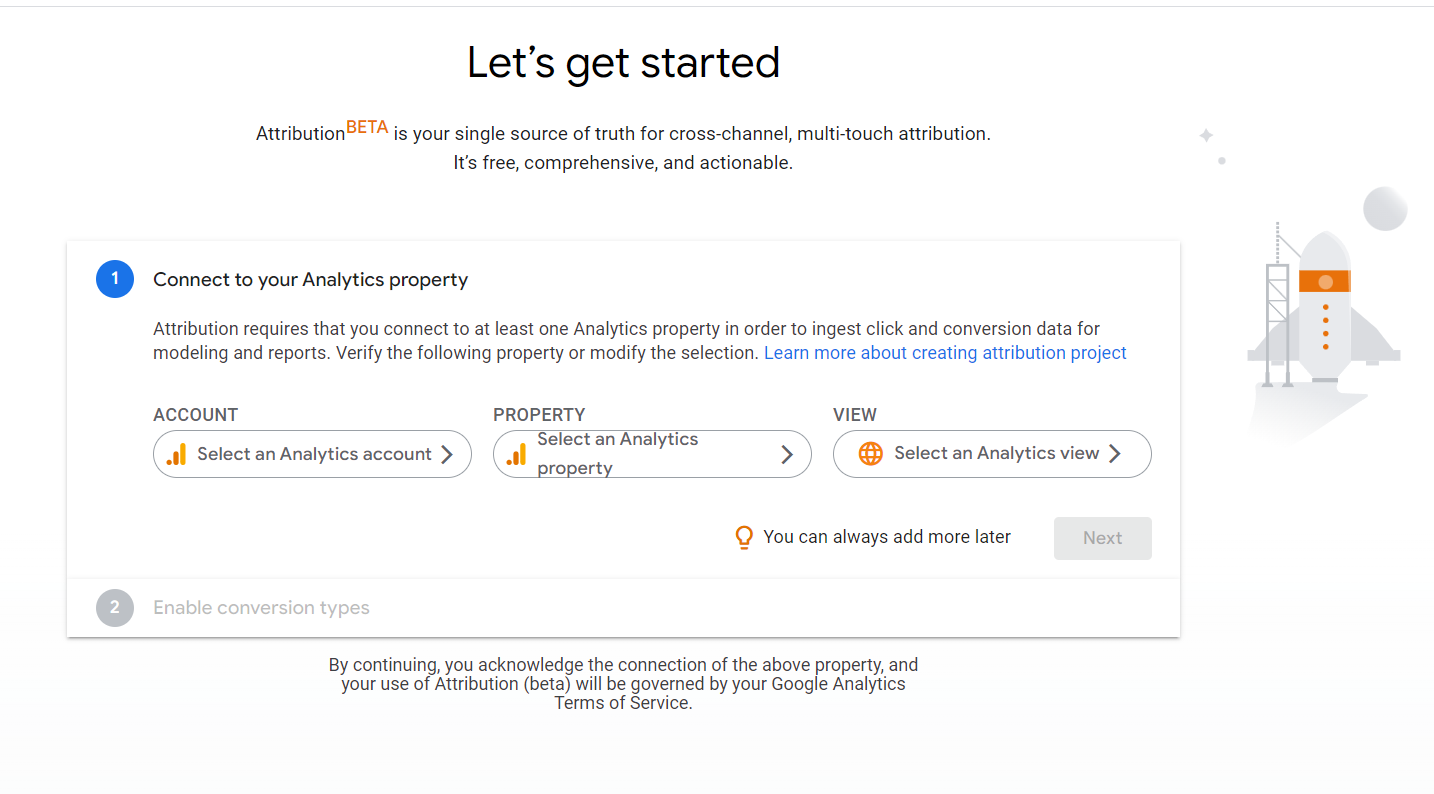
Task: Click the Analytics bar-chart icon under PROPERTY
Action: coord(516,455)
